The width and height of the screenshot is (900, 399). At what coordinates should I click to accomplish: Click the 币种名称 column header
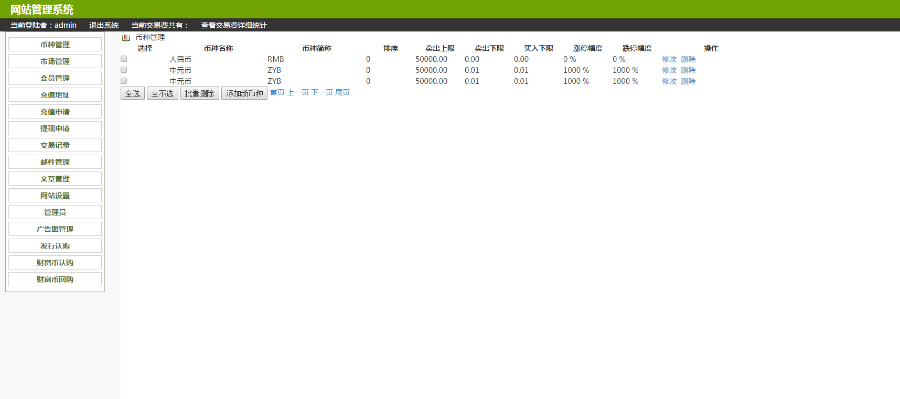tap(218, 48)
